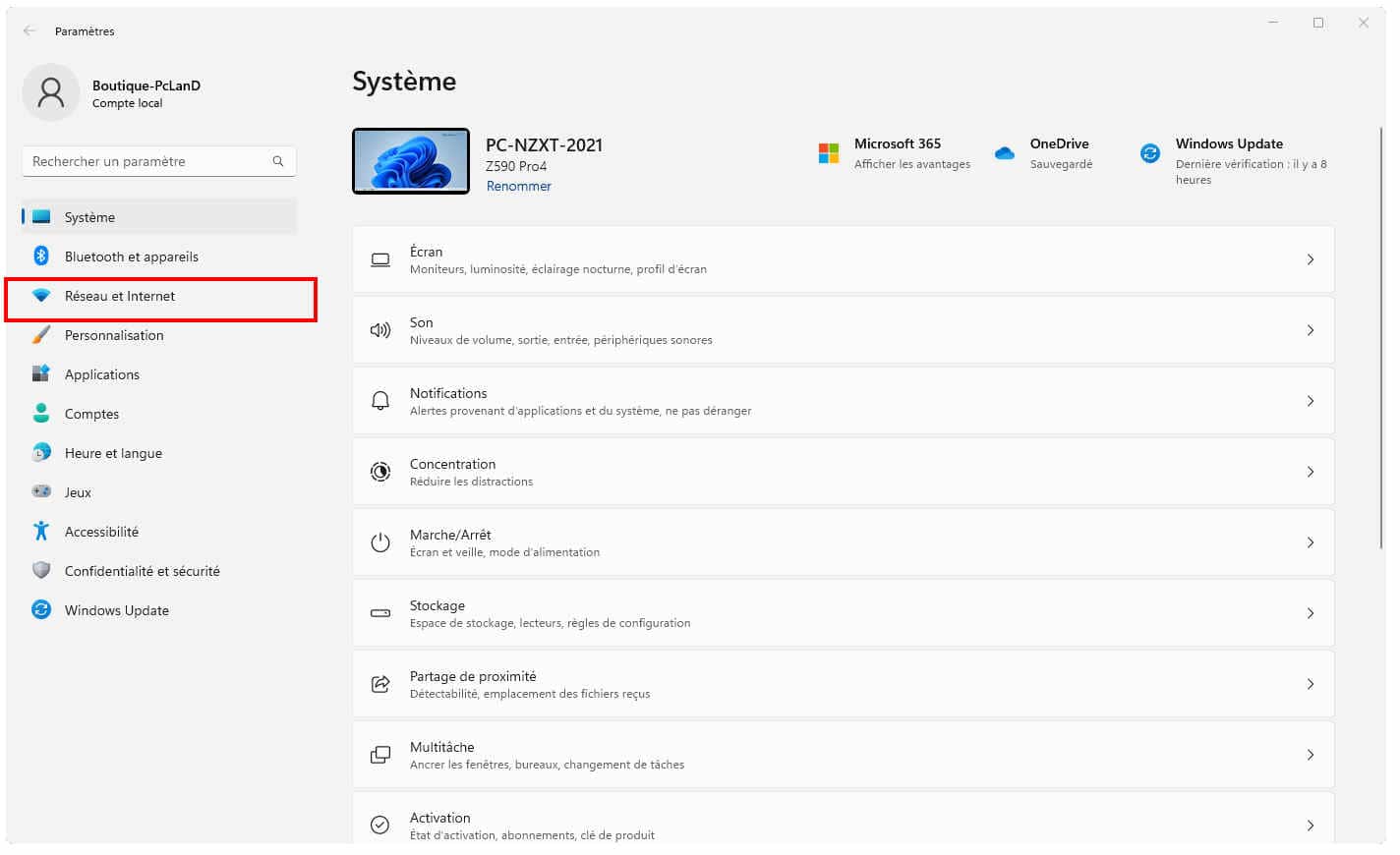Click the Windows Update sync icon in header
This screenshot has width=1400, height=855.
point(1149,153)
